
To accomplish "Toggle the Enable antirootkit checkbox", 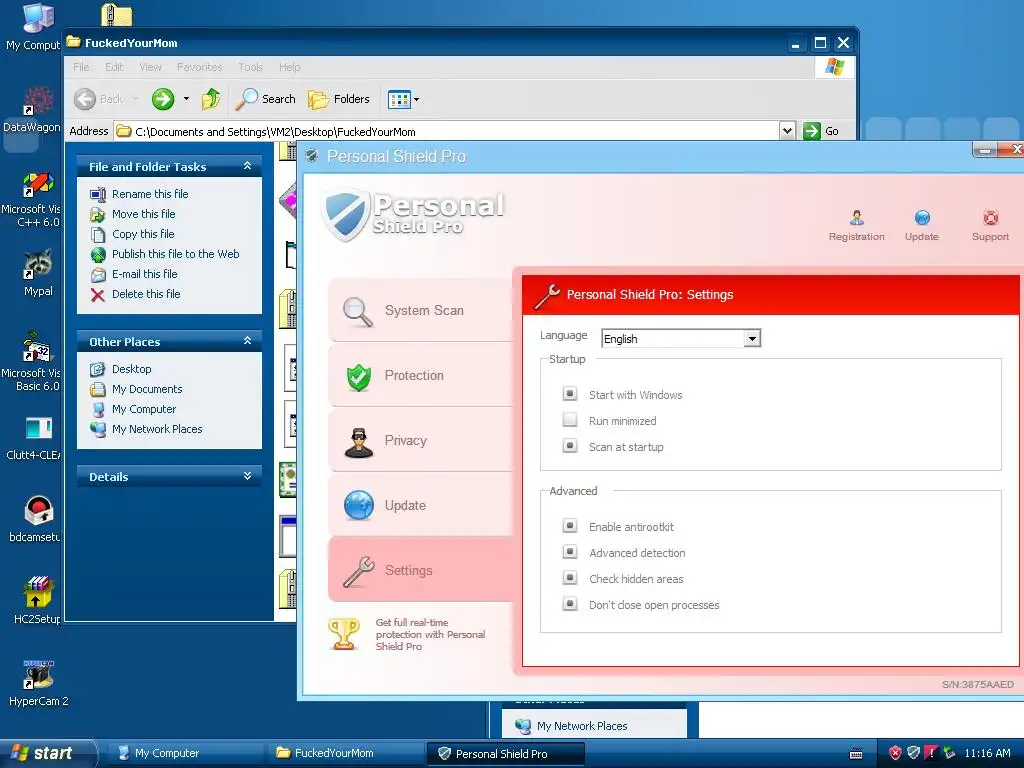I will click(570, 526).
